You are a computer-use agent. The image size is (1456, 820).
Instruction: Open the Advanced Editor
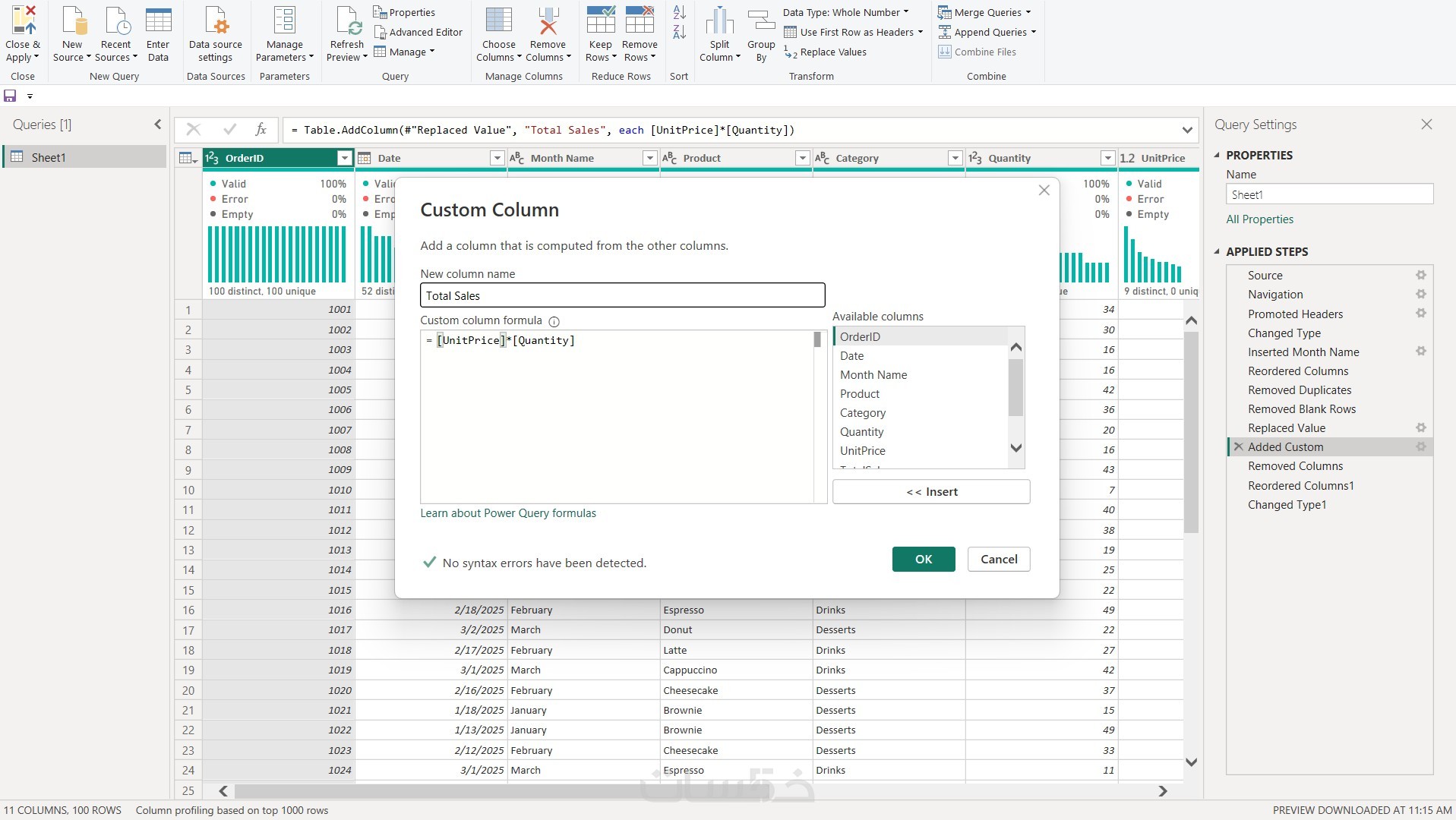click(418, 32)
